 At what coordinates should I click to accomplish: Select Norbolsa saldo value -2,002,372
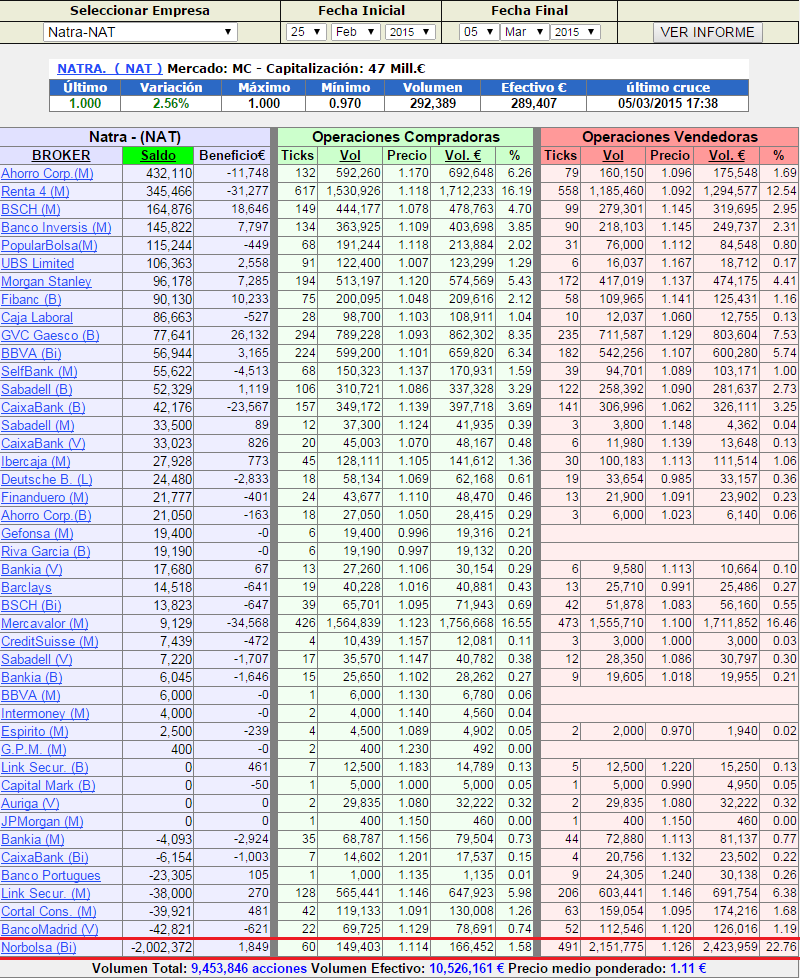click(161, 947)
